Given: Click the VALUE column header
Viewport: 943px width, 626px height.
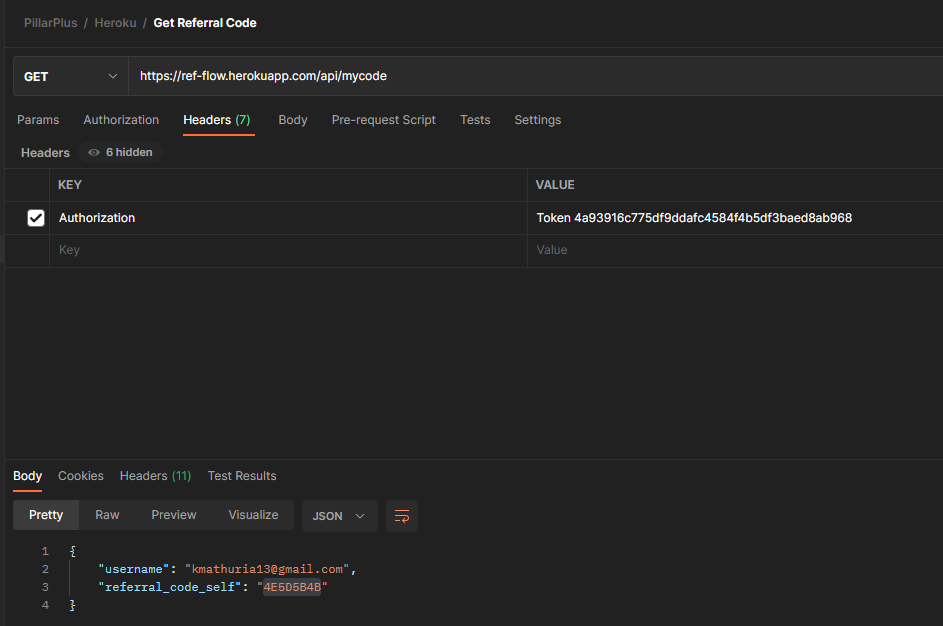Looking at the screenshot, I should click(555, 185).
